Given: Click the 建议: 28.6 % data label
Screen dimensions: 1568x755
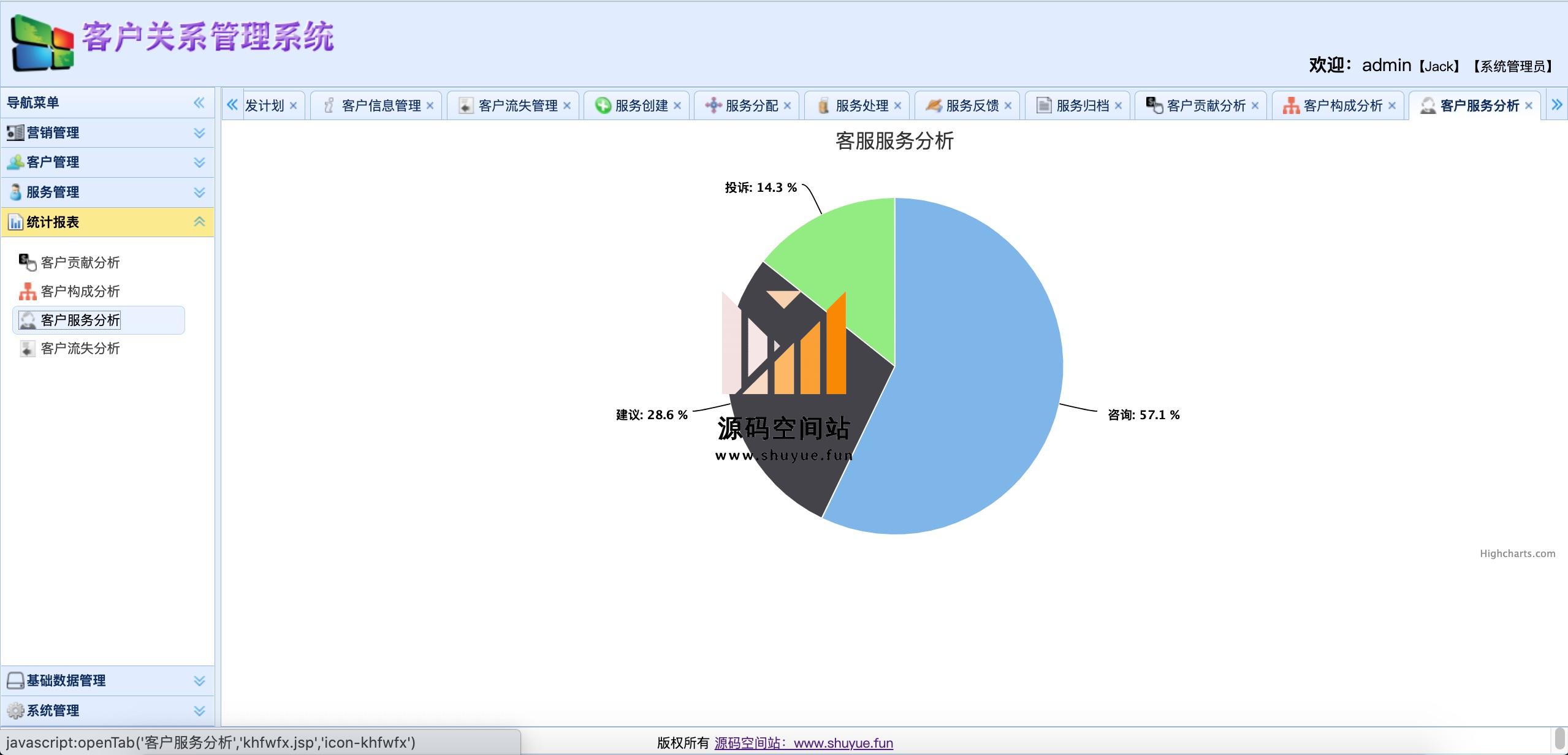Looking at the screenshot, I should coord(652,415).
